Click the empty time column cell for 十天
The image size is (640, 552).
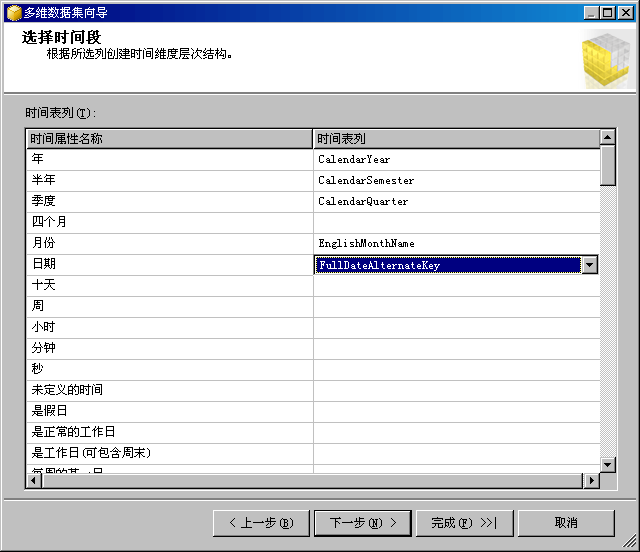(456, 286)
